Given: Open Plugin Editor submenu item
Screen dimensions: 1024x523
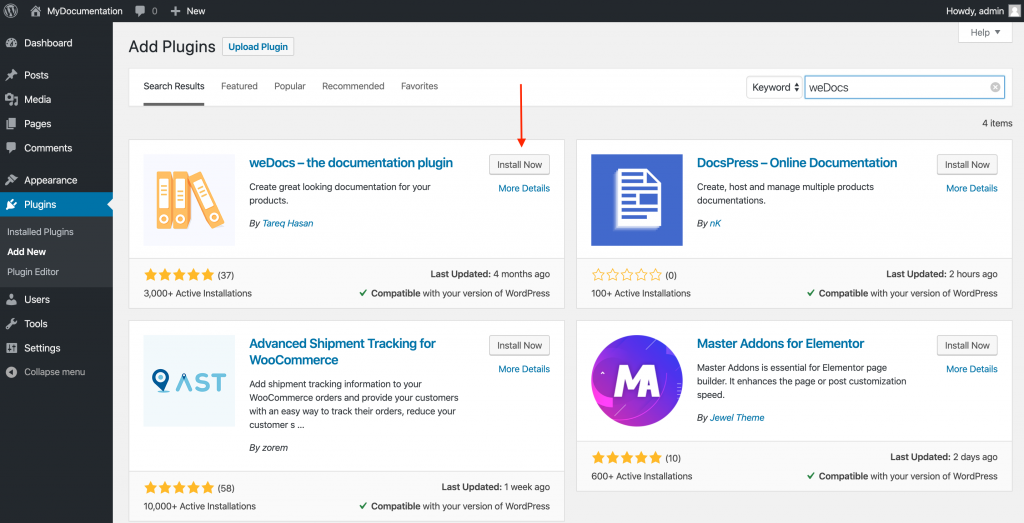Looking at the screenshot, I should (x=33, y=272).
